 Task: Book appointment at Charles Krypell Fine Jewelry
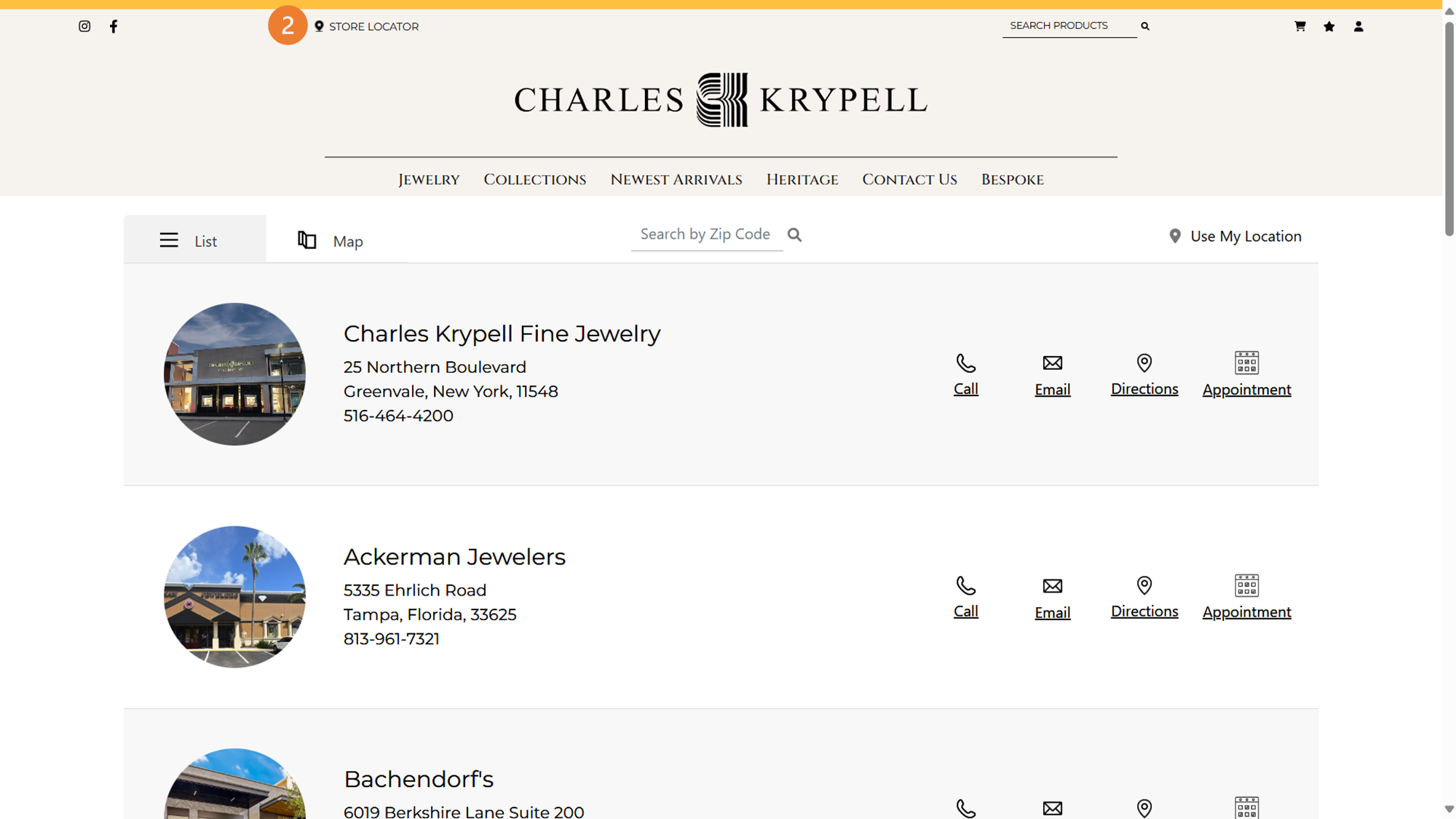(x=1246, y=374)
